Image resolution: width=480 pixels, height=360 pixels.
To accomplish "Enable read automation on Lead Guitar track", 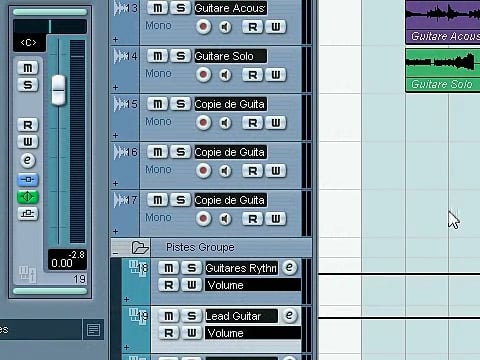I will pos(169,333).
